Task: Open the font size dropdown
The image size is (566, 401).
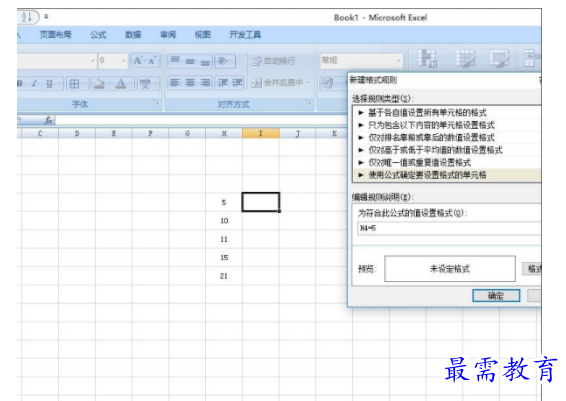Action: coord(123,61)
